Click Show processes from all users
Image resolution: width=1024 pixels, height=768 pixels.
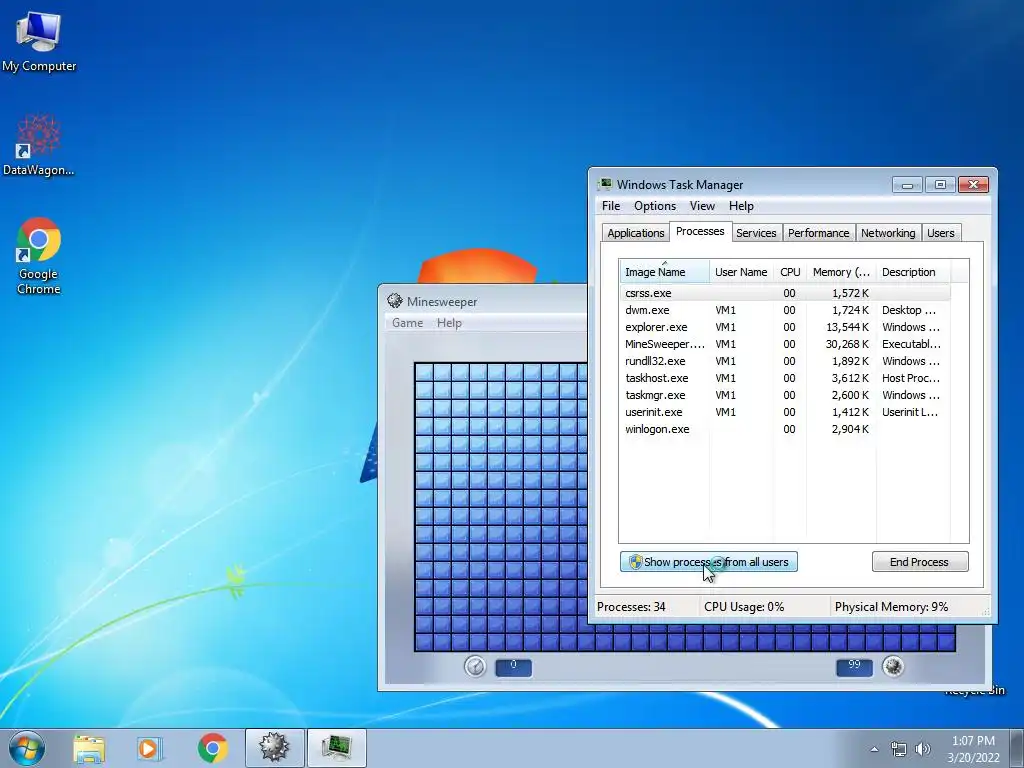click(709, 562)
